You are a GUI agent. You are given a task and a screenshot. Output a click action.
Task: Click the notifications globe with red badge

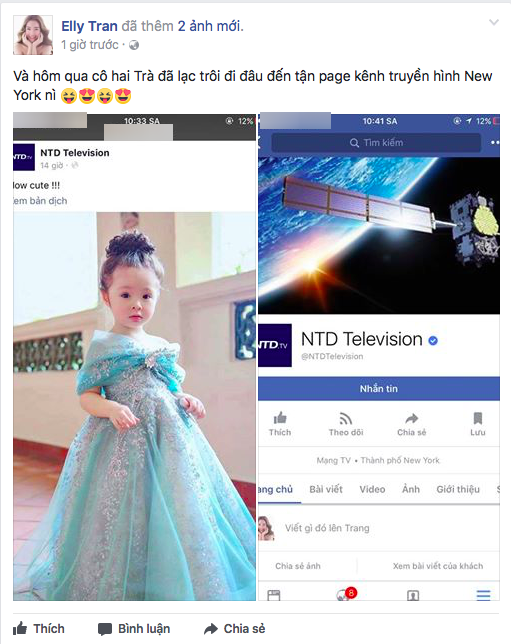point(345,594)
